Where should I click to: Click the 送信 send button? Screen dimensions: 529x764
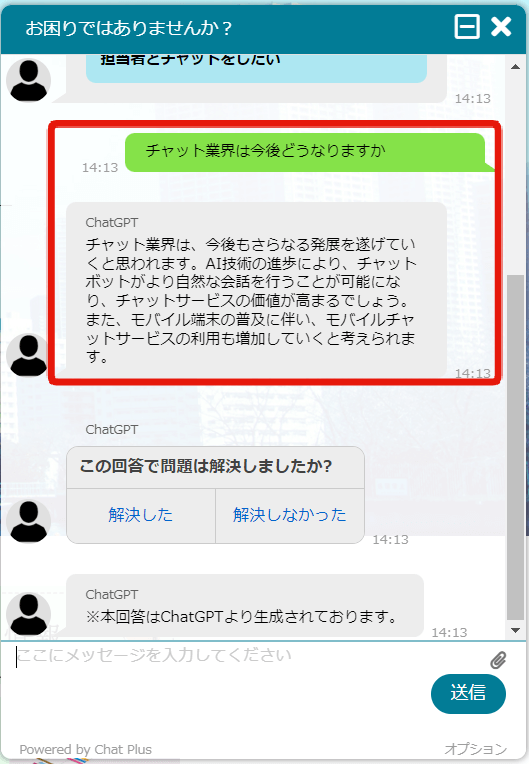468,693
